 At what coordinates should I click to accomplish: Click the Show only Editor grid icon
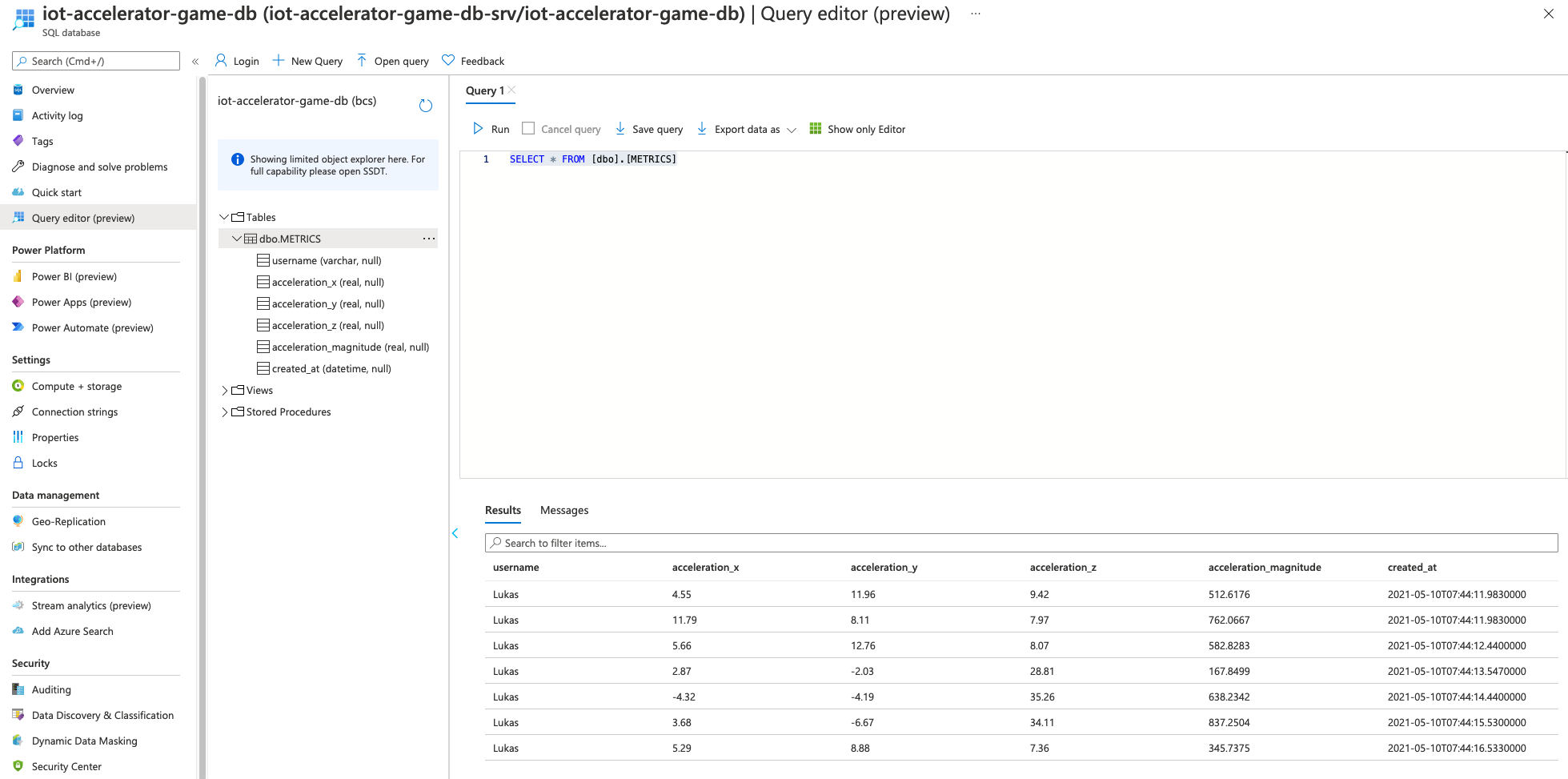pyautogui.click(x=816, y=129)
